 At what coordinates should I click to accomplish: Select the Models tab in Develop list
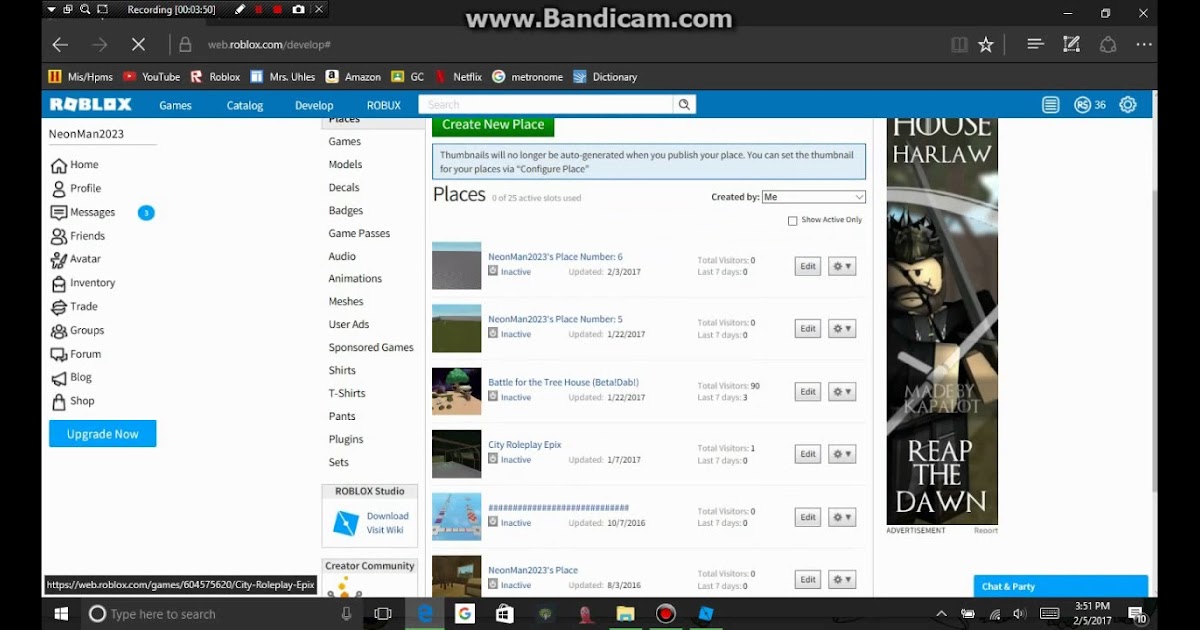click(346, 164)
